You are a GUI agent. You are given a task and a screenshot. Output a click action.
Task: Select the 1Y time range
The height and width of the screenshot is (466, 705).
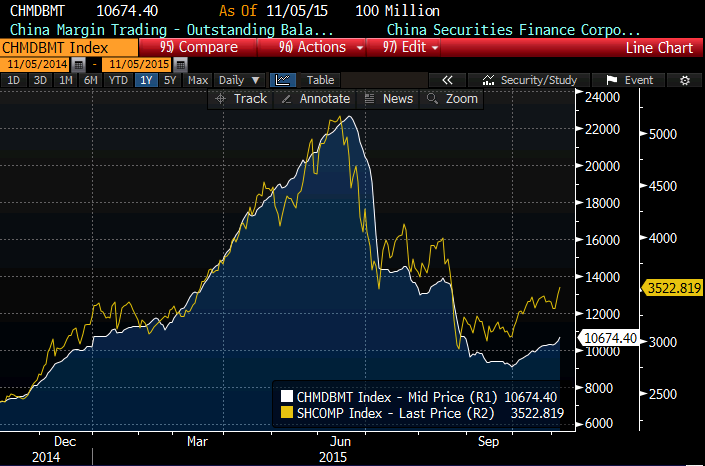click(146, 80)
